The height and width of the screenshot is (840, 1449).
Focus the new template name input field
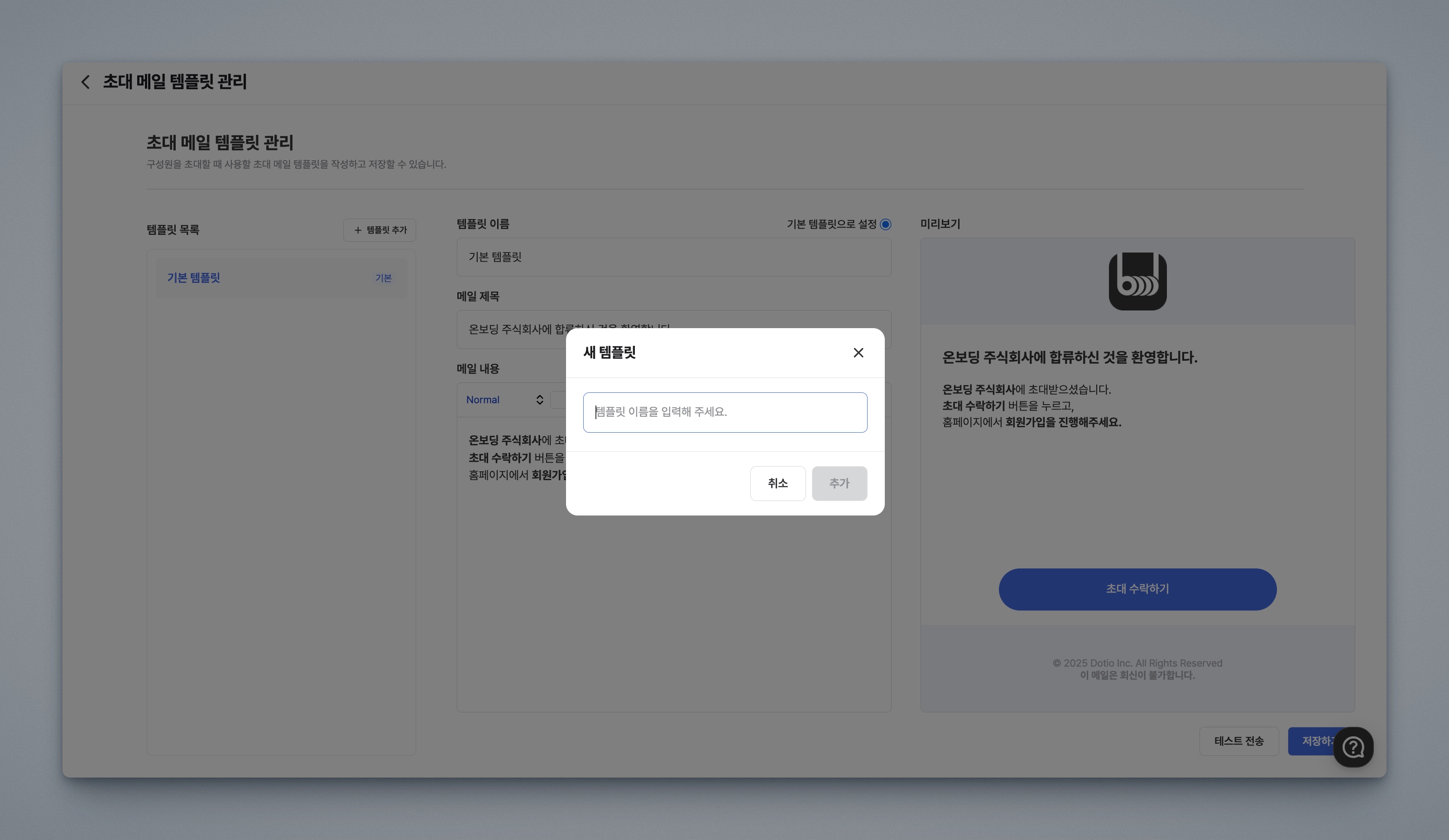point(724,412)
